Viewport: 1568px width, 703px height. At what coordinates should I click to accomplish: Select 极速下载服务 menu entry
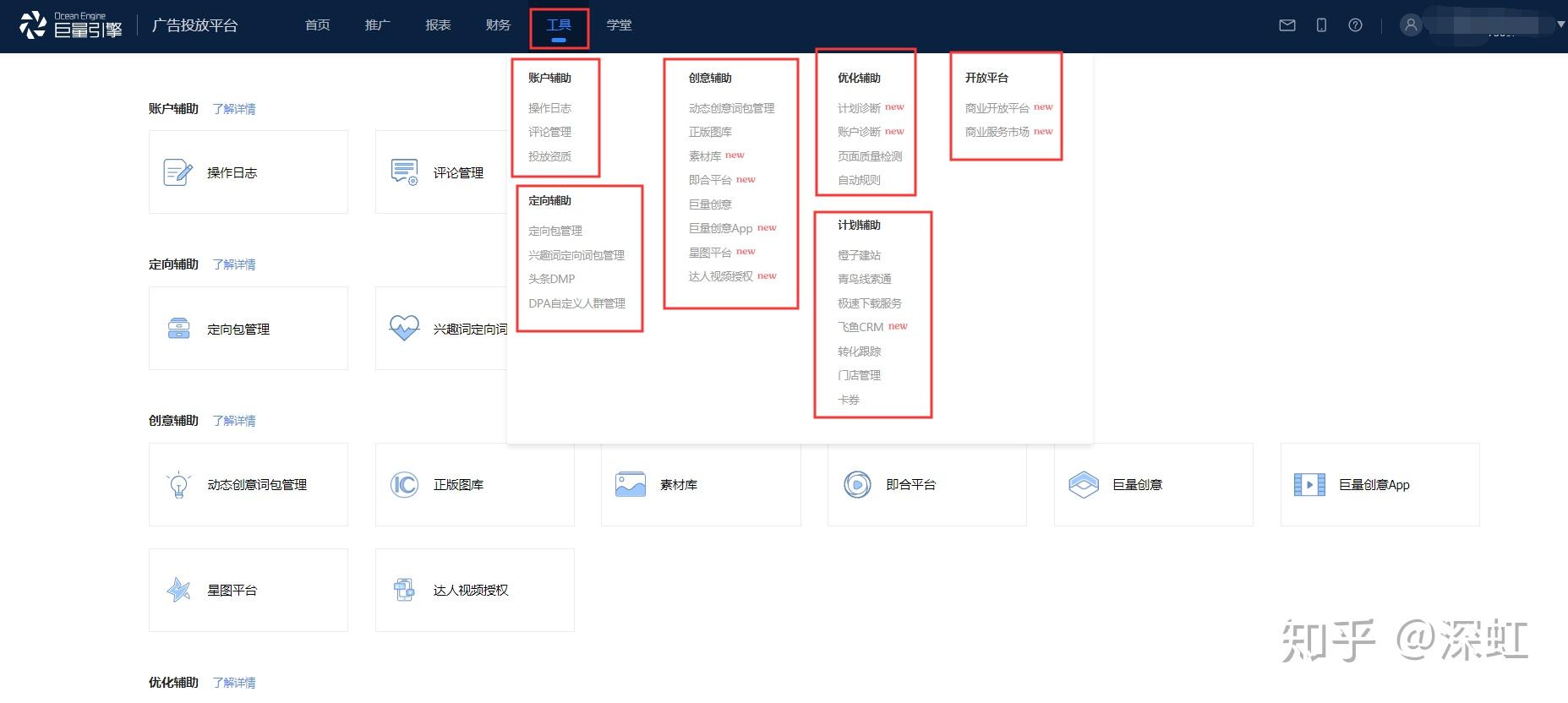pos(870,303)
